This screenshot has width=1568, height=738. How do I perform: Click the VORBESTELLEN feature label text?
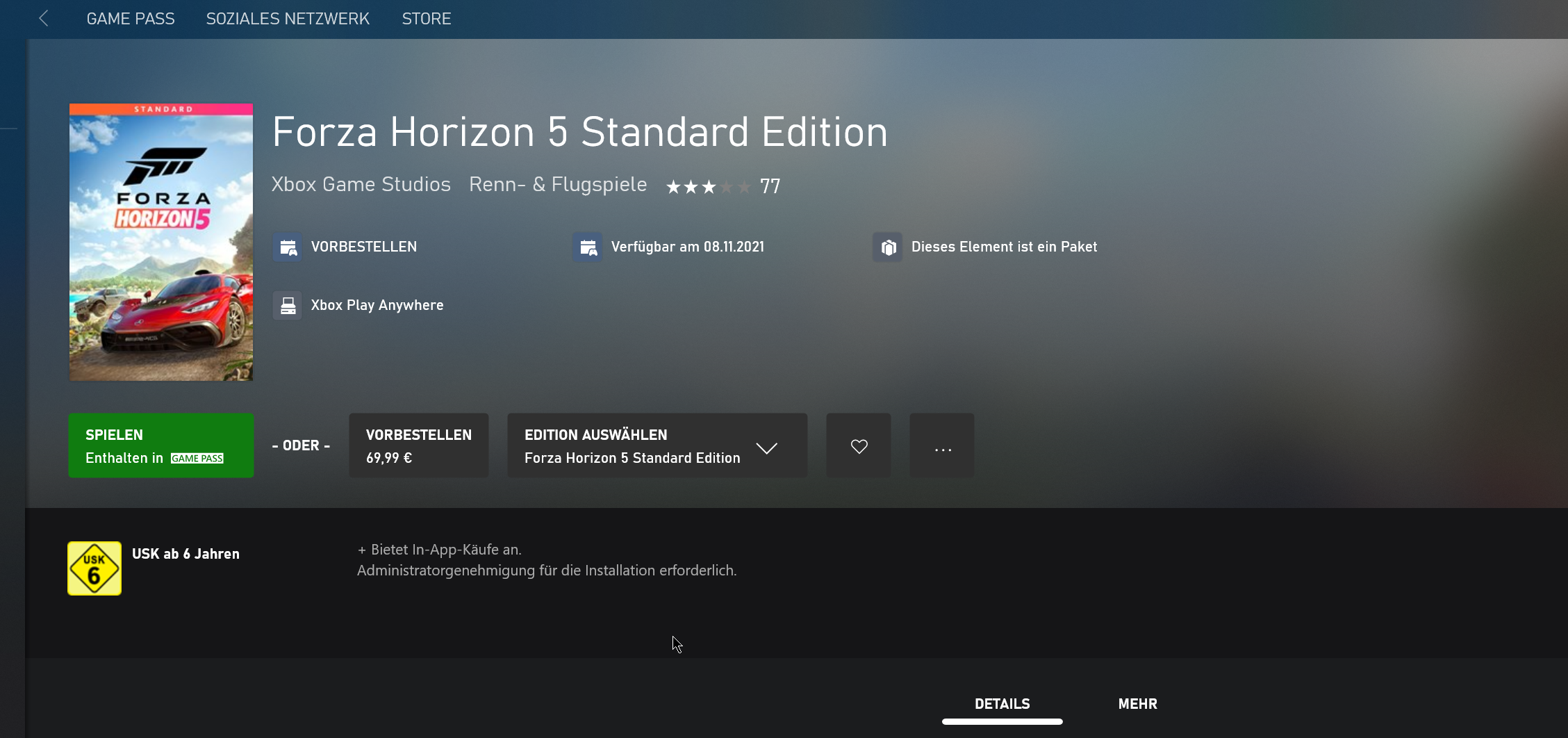coord(364,247)
